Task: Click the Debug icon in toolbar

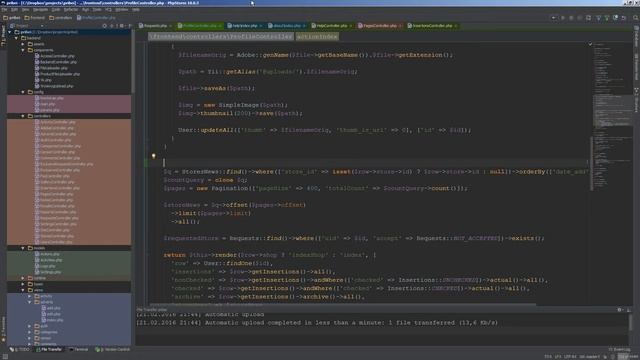Action: click(571, 18)
